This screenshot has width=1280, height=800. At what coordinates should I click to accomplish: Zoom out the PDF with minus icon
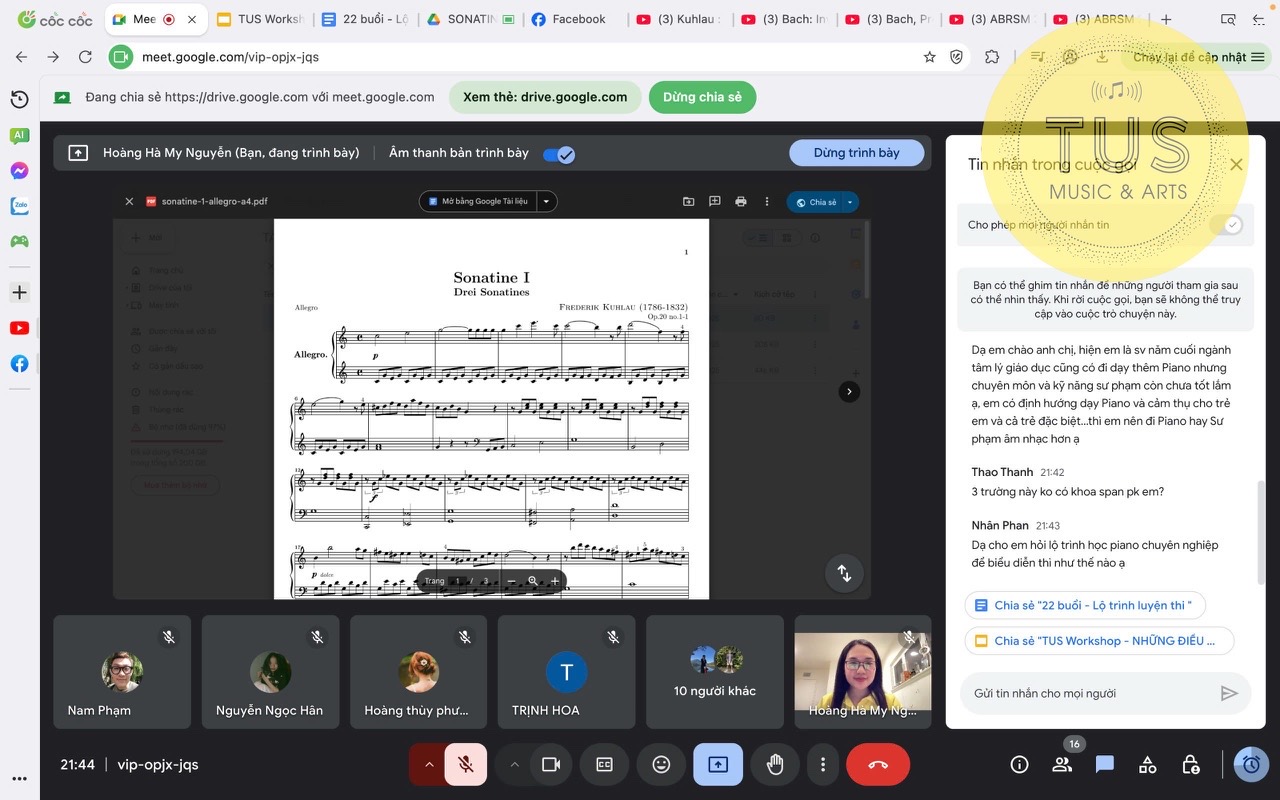tap(511, 581)
